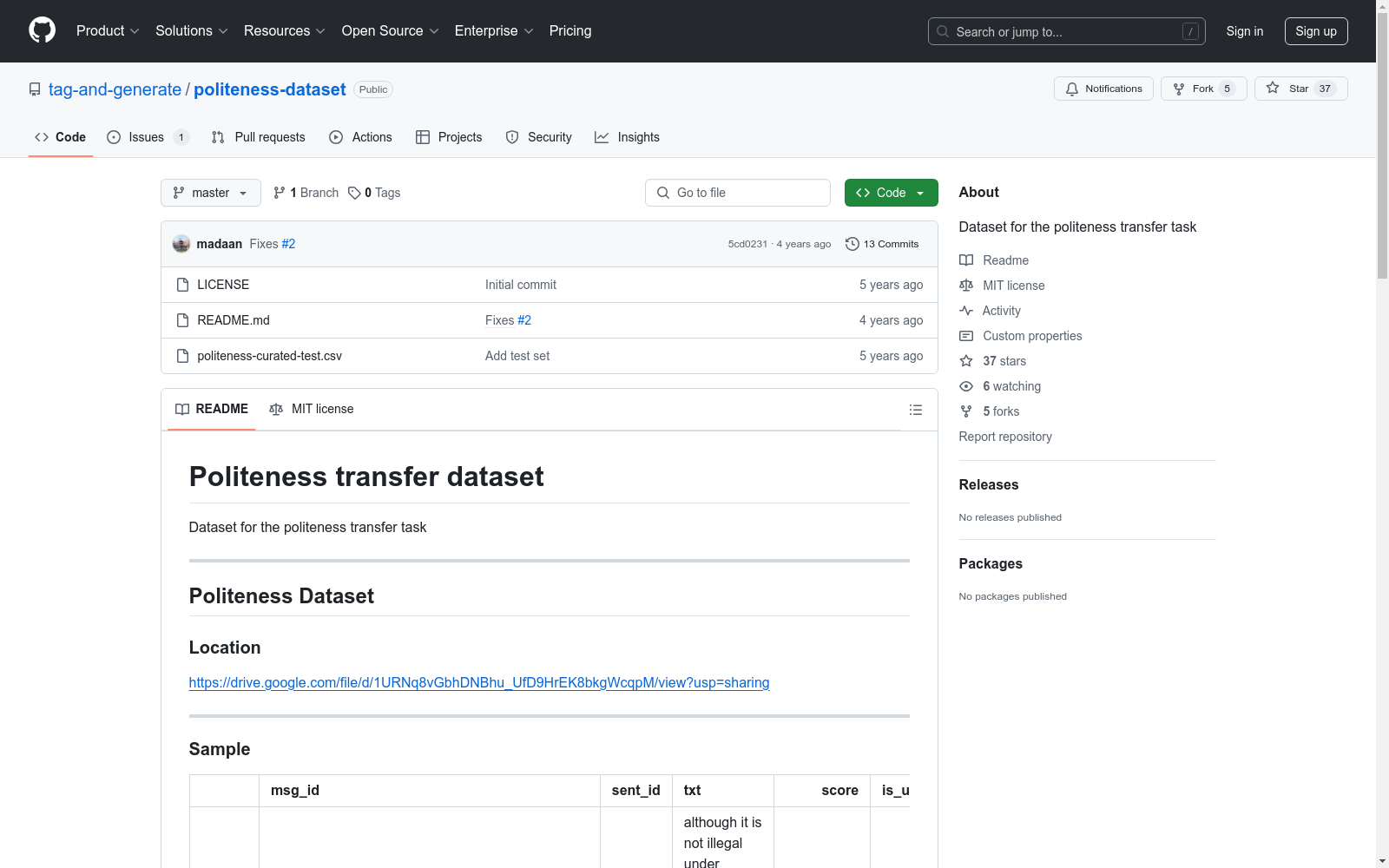
Task: Open the README.md file
Action: coord(234,320)
